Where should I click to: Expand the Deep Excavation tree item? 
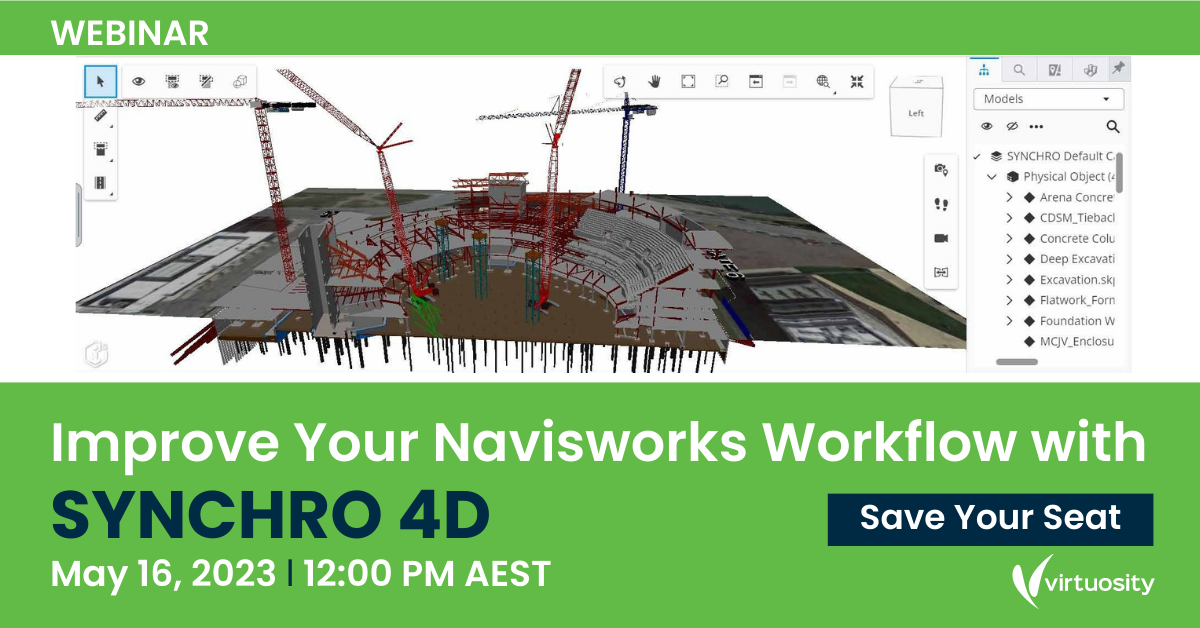[1009, 260]
